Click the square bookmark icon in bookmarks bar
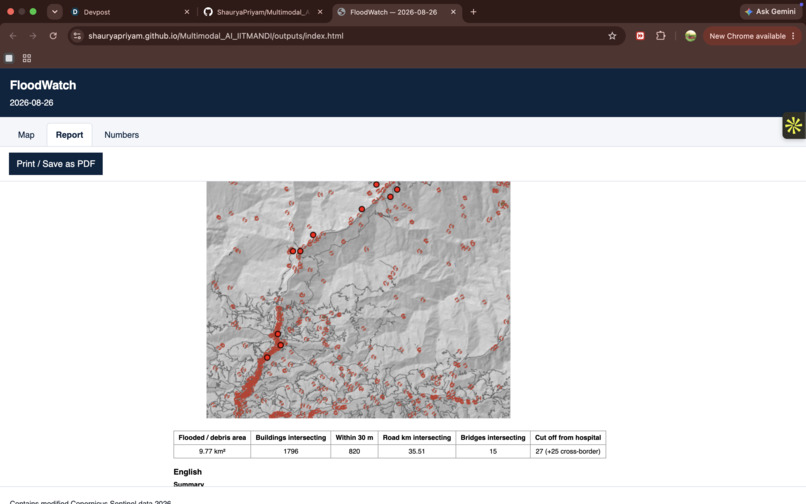 9,58
